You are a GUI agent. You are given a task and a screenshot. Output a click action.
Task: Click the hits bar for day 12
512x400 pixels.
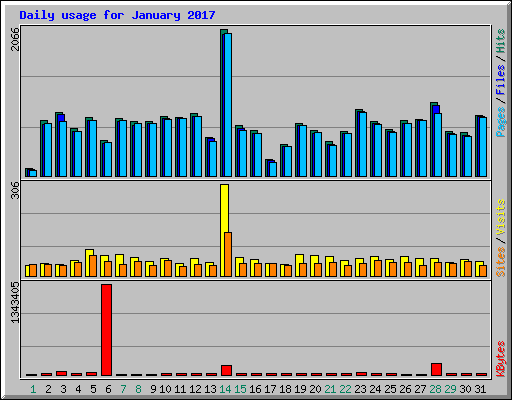194,145
